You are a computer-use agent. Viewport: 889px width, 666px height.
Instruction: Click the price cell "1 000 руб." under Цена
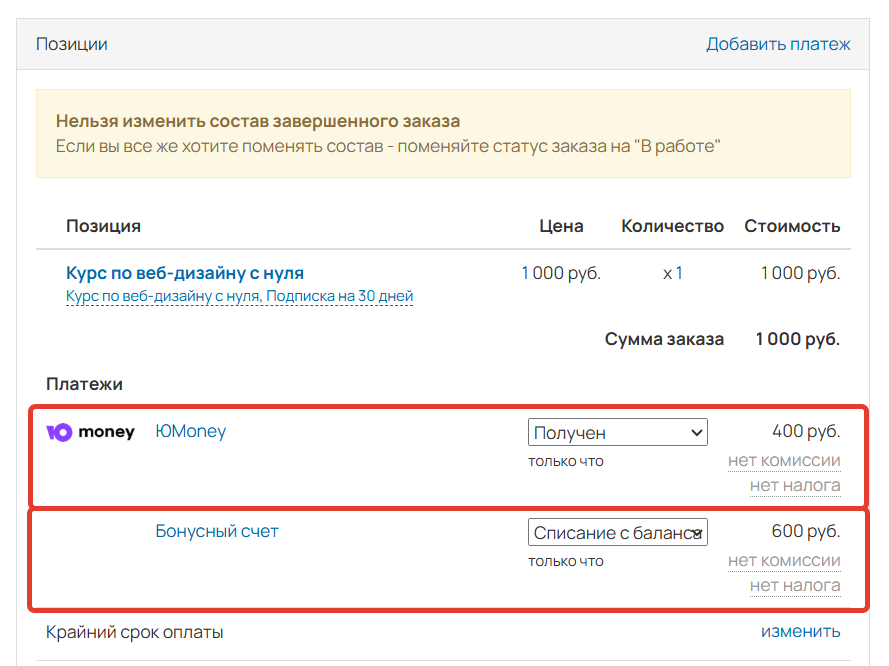pos(561,273)
